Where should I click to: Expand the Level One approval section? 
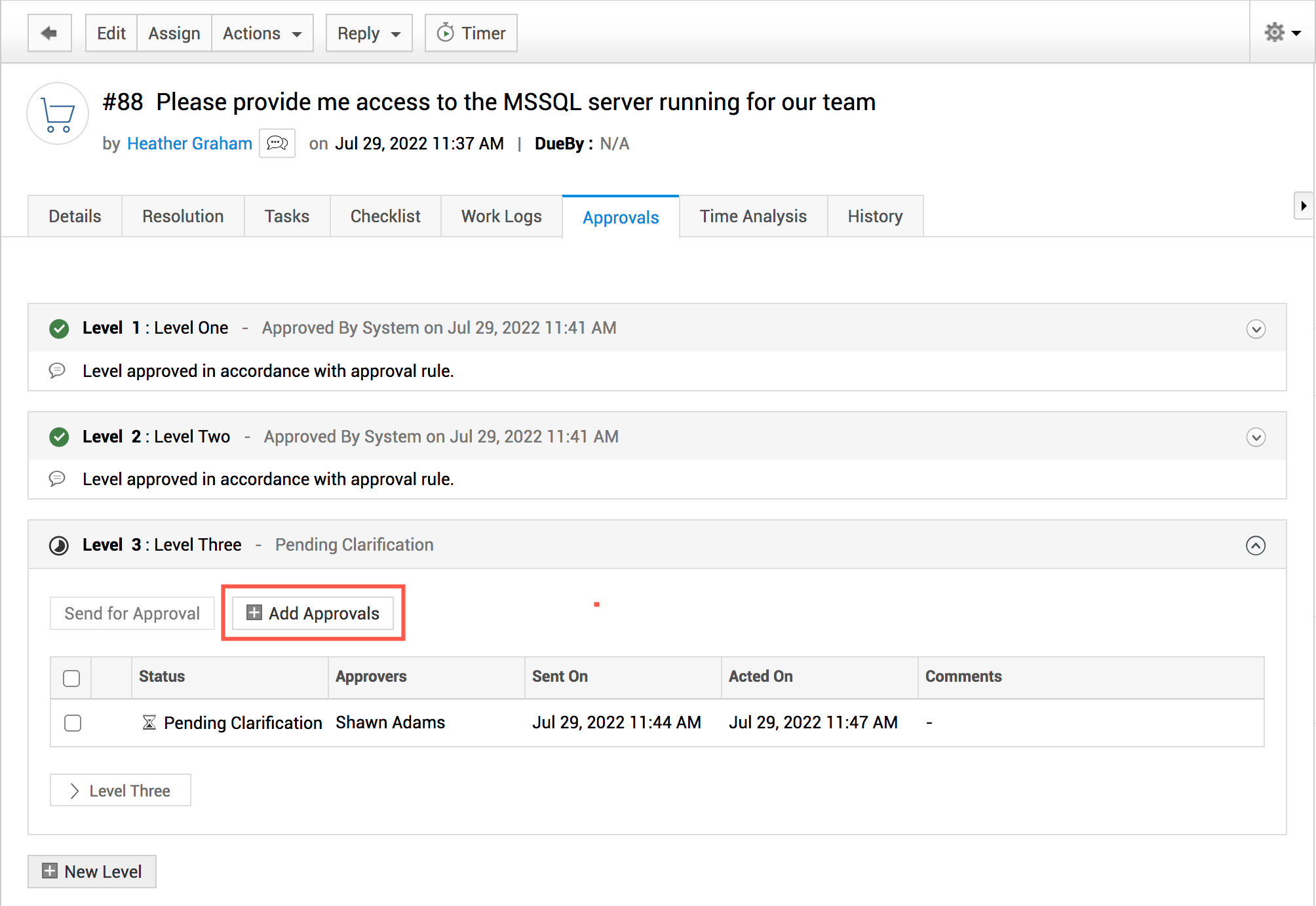pyautogui.click(x=1255, y=328)
